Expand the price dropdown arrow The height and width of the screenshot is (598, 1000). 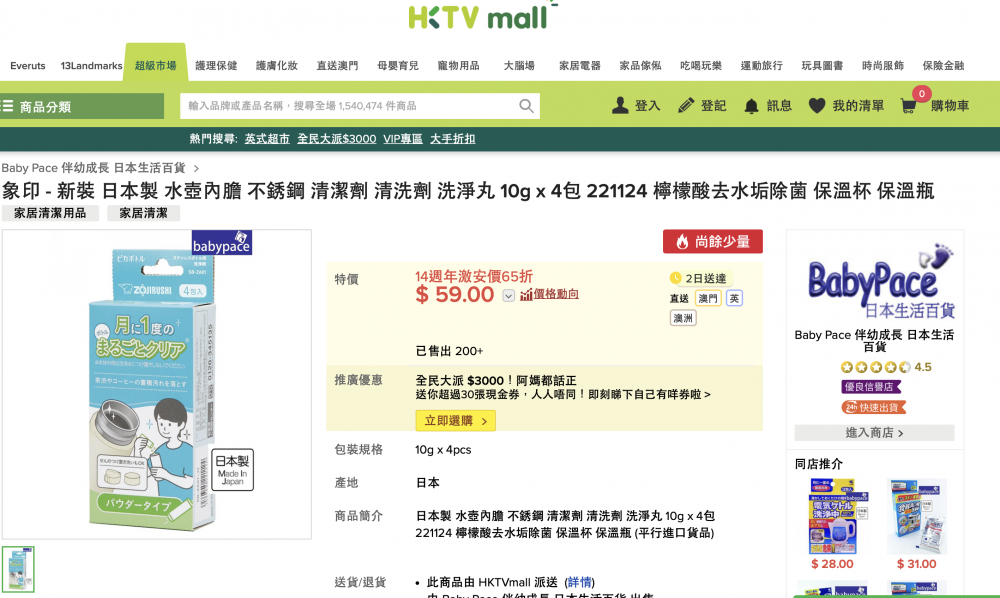point(508,295)
